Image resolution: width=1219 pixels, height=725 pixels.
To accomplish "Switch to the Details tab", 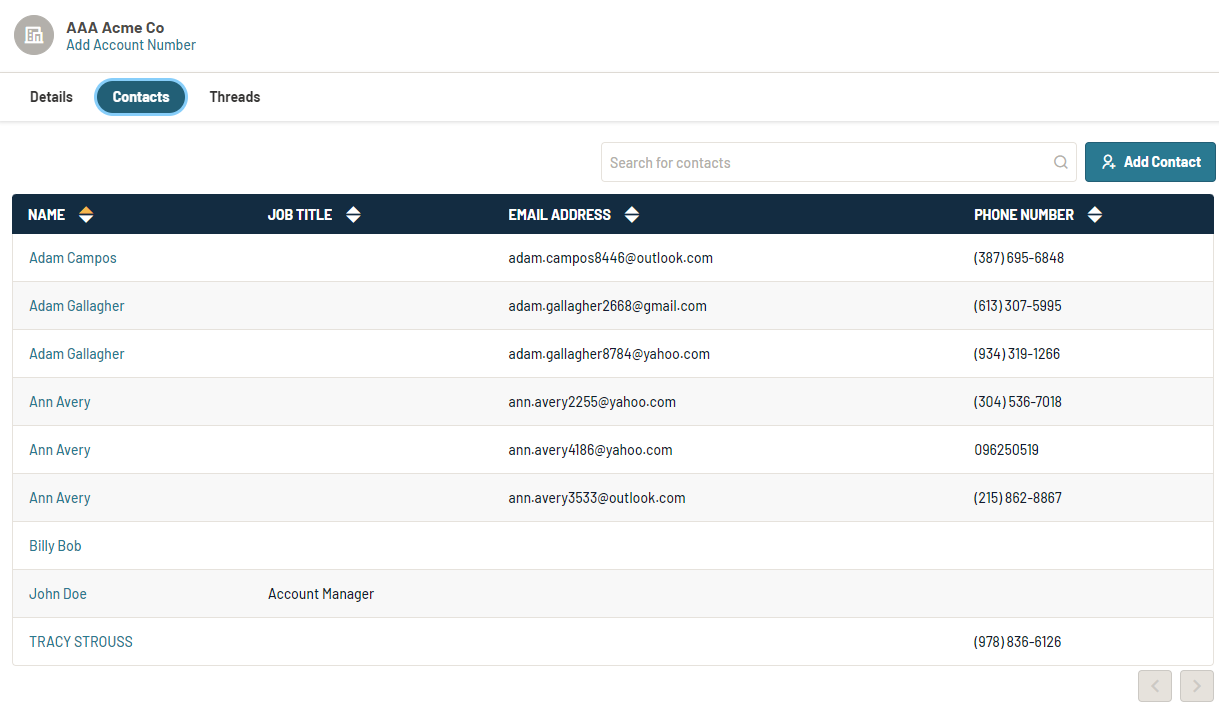I will [51, 96].
